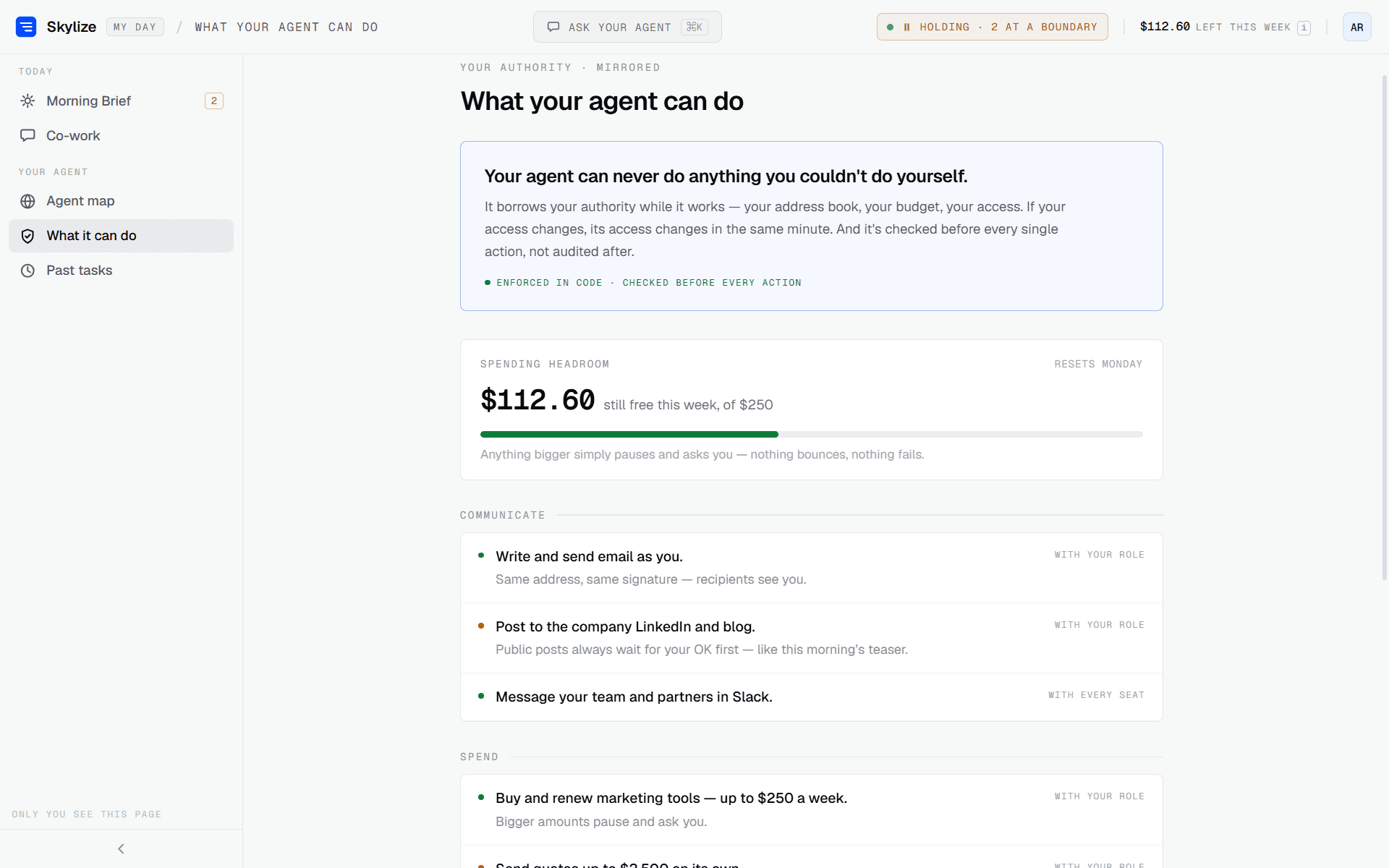Click the info icon beside Left This Week
The image size is (1389, 868).
1304,27
